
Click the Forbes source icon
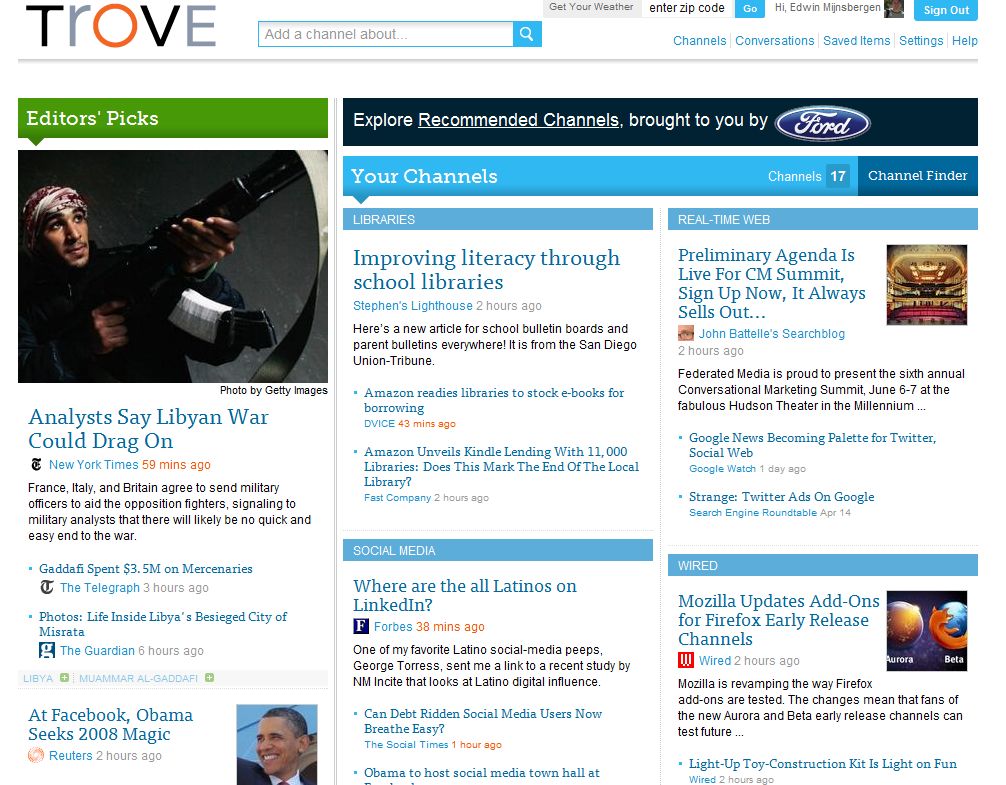click(361, 626)
